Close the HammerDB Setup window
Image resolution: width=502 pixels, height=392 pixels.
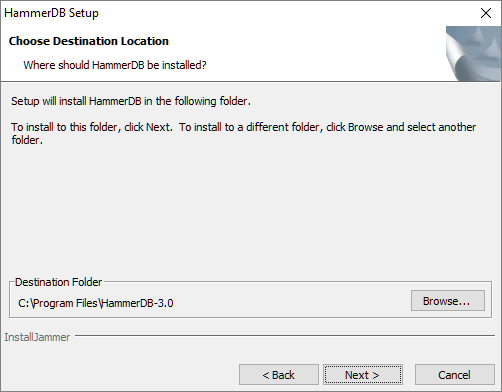486,13
